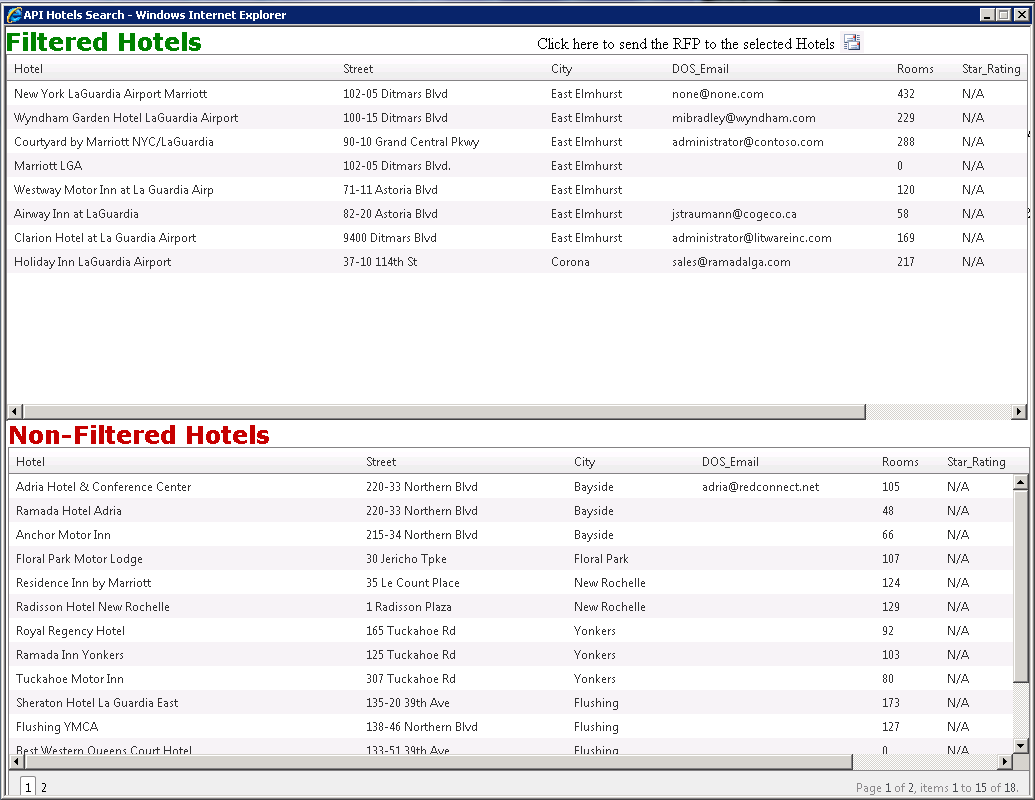The width and height of the screenshot is (1035, 800).
Task: Click the left arrow of Filtered Hotels horizontal scrollbar
Action: tap(15, 411)
